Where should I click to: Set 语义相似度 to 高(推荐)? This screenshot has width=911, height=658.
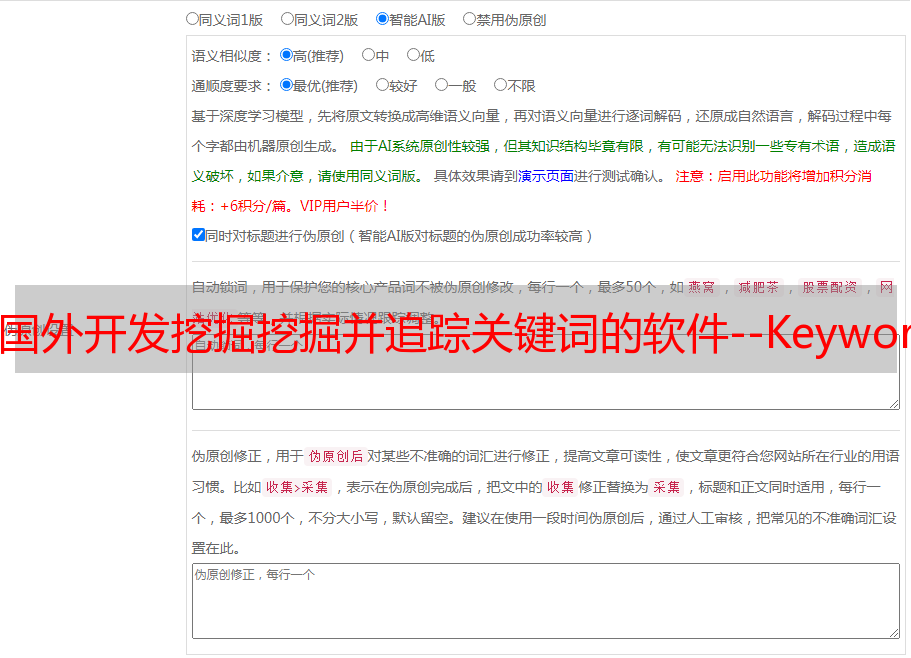tap(286, 55)
